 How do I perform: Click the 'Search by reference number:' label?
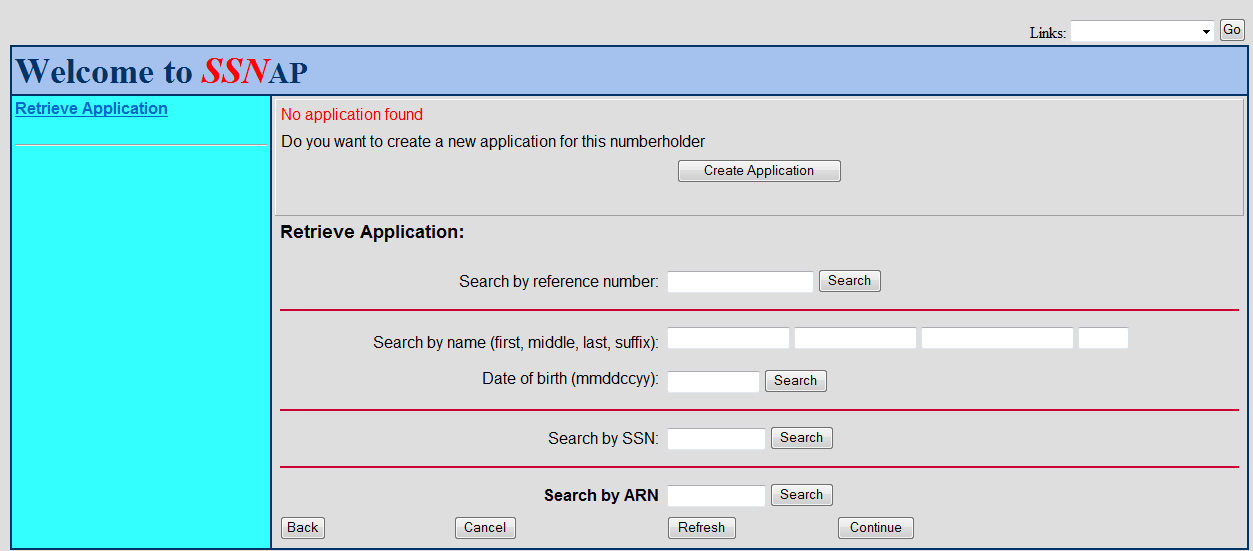click(x=559, y=282)
